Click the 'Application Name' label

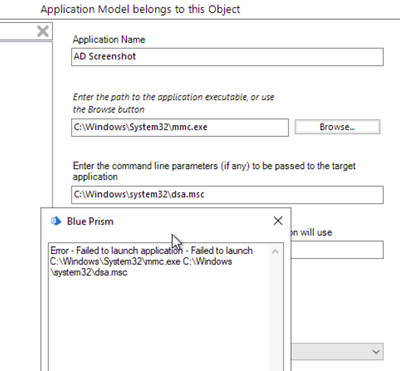[x=109, y=40]
